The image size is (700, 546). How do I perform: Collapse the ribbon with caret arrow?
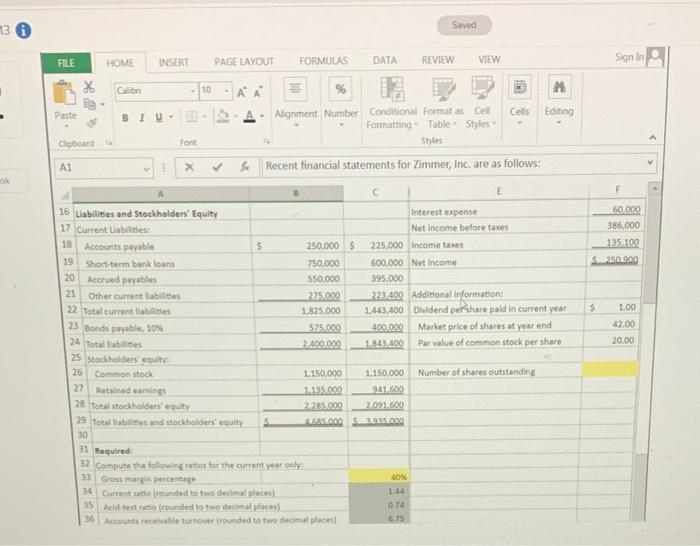click(x=652, y=138)
